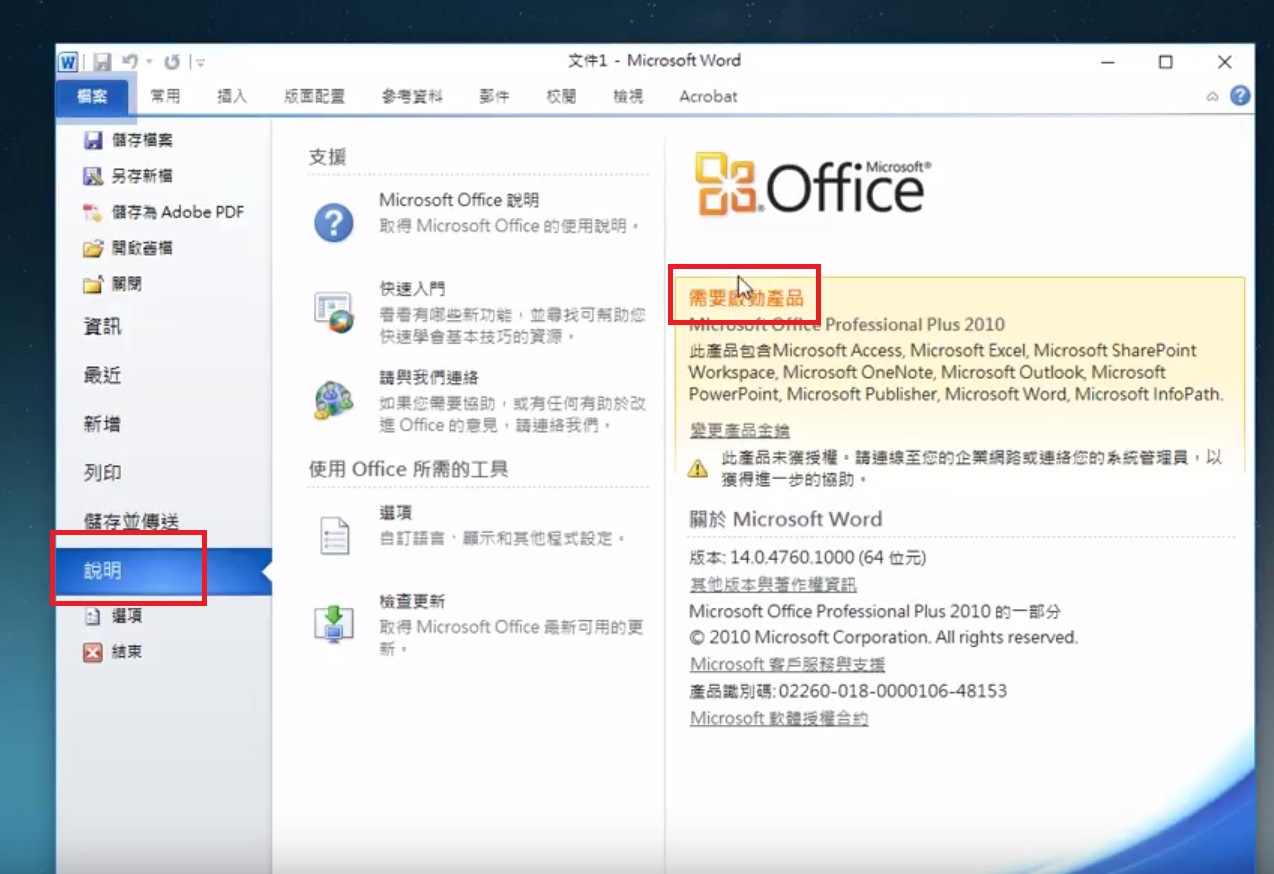Open the Customize Quick Access Toolbar dropdown
This screenshot has width=1274, height=874.
click(201, 63)
